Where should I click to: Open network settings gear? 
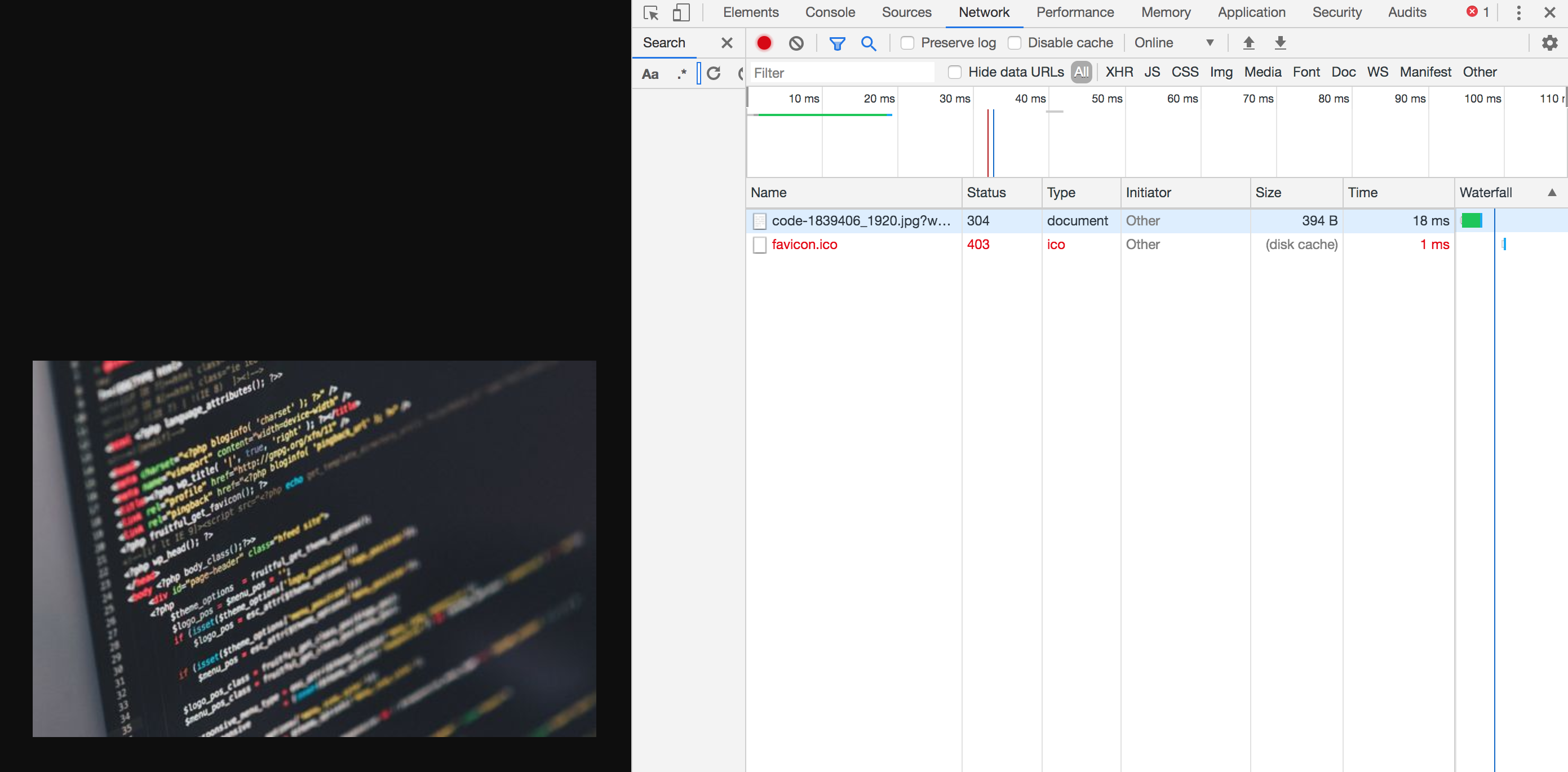click(1549, 43)
